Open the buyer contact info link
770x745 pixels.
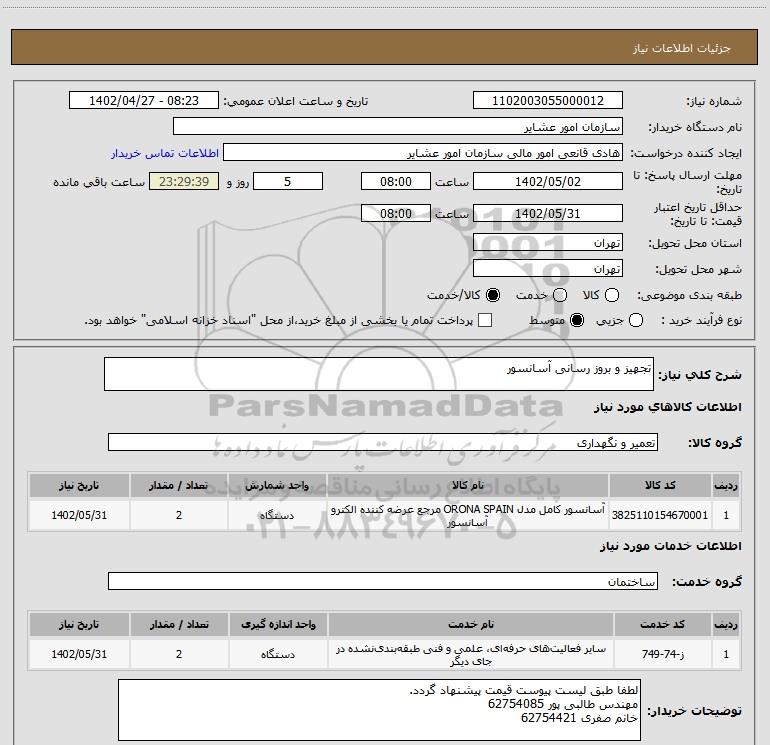[x=165, y=153]
